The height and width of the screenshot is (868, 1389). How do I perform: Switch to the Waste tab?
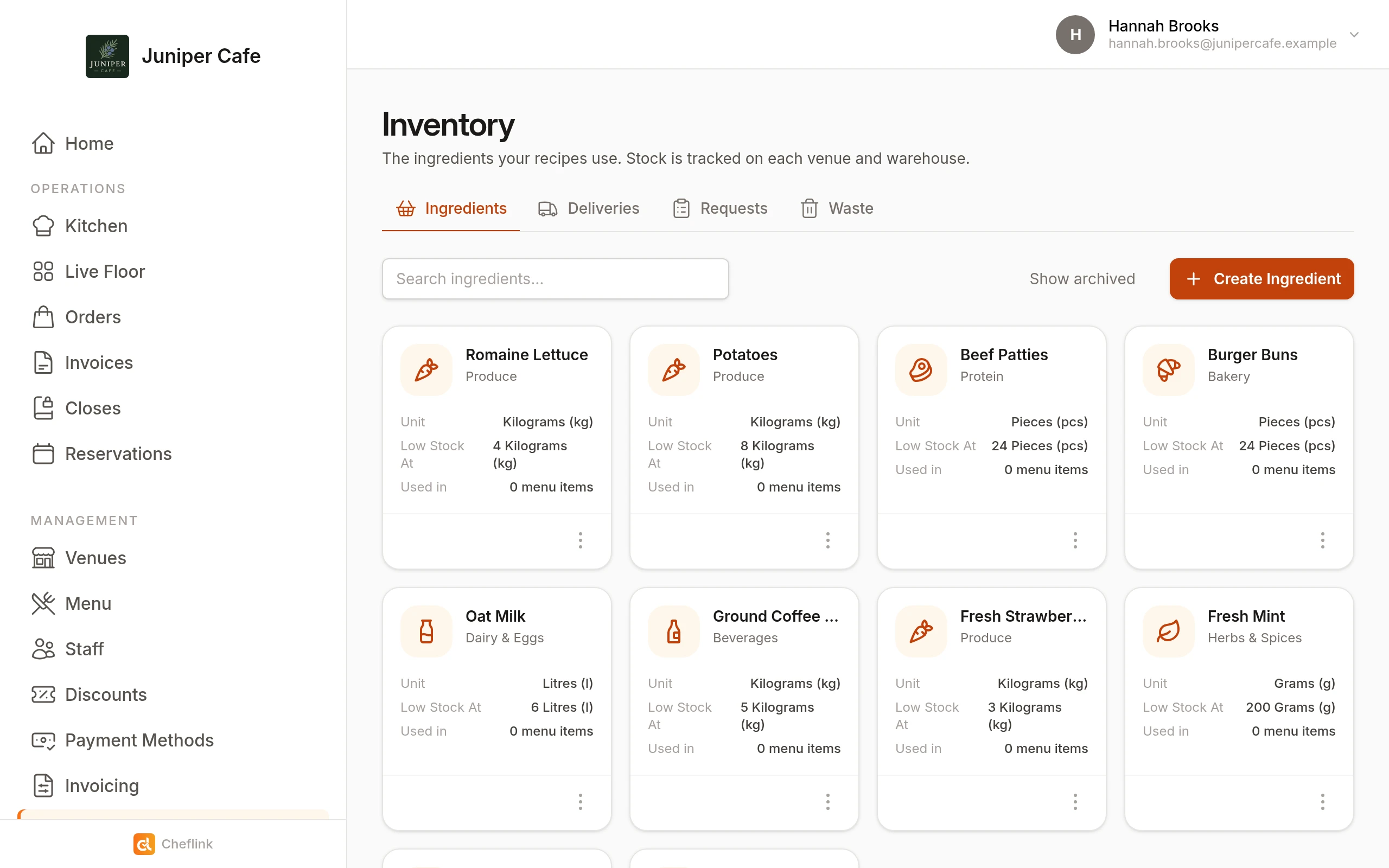(837, 208)
